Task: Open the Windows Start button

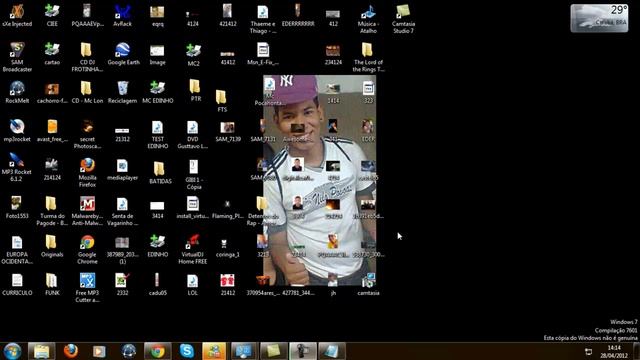Action: (12, 351)
